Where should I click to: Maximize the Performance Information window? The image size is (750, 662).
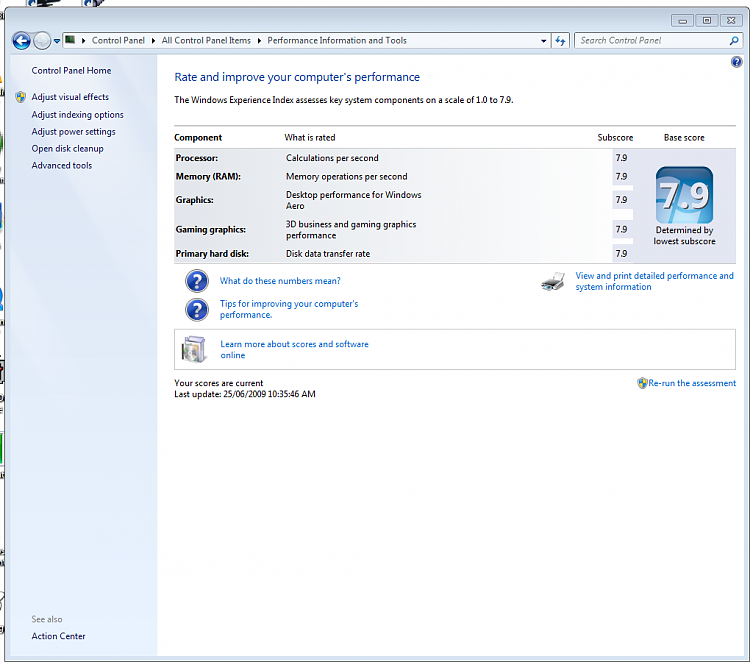(x=706, y=21)
